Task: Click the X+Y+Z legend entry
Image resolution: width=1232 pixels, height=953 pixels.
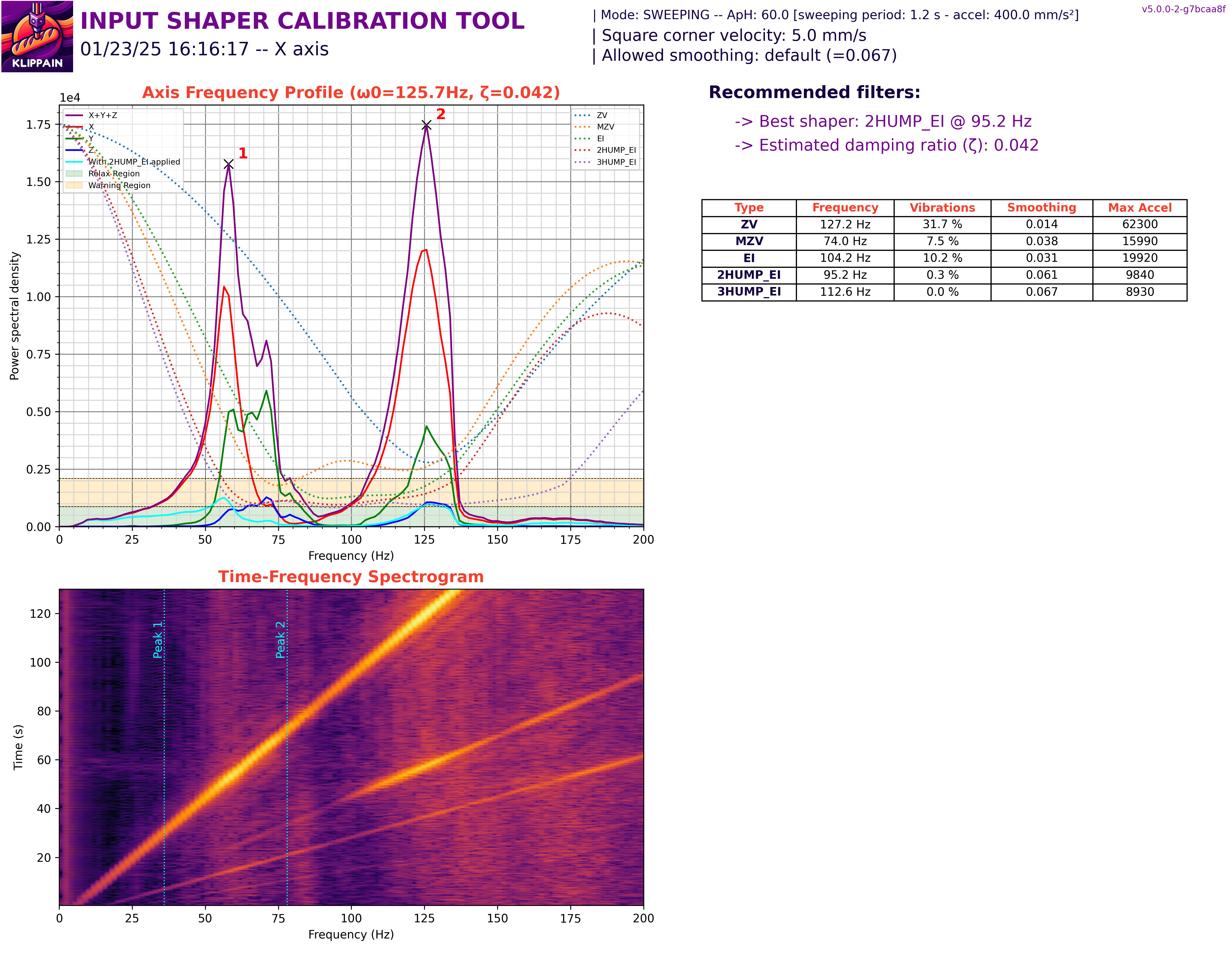Action: click(x=102, y=115)
